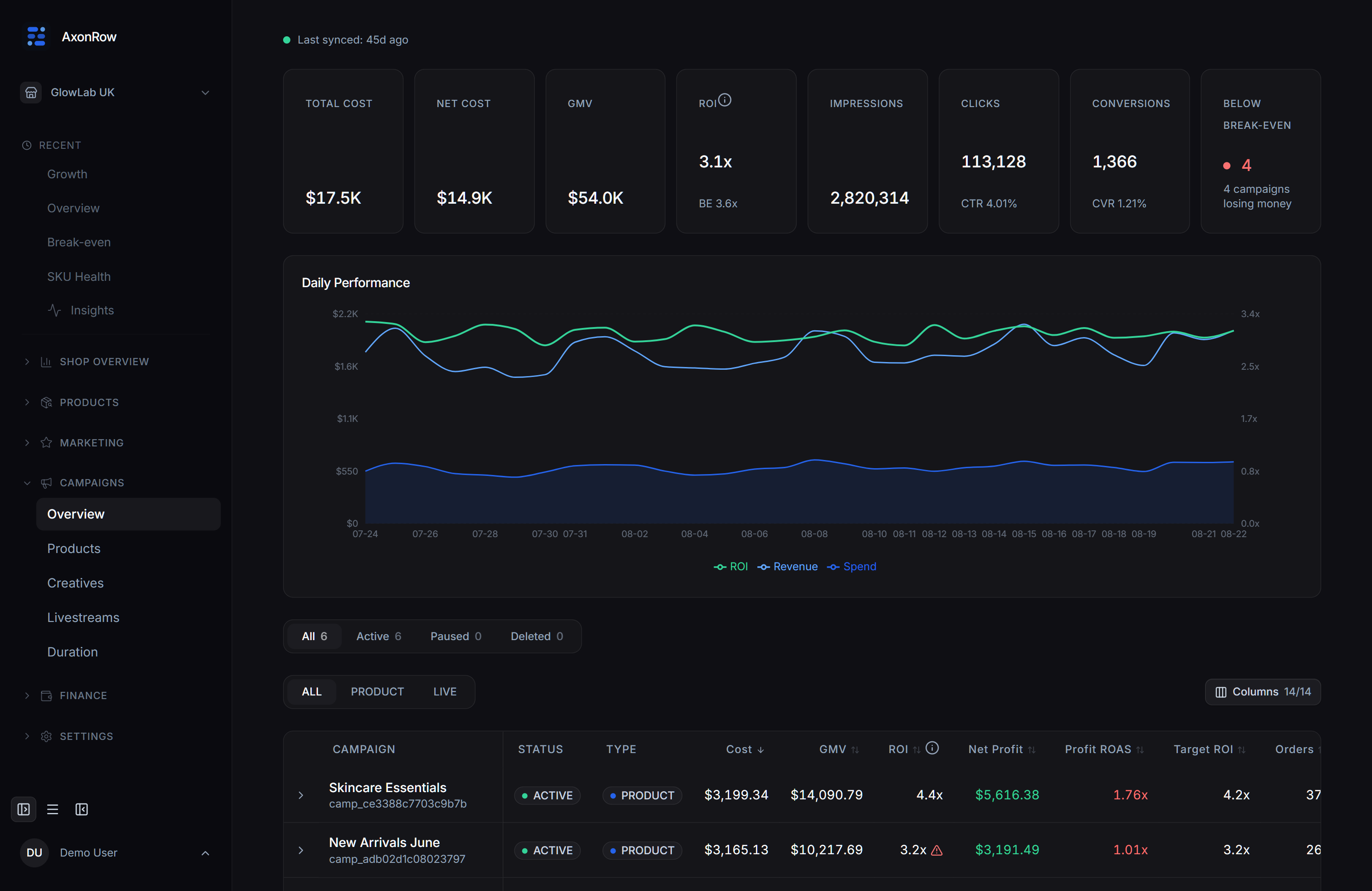Click the GlowLab UK shop icon
The image size is (1372, 891).
[31, 92]
